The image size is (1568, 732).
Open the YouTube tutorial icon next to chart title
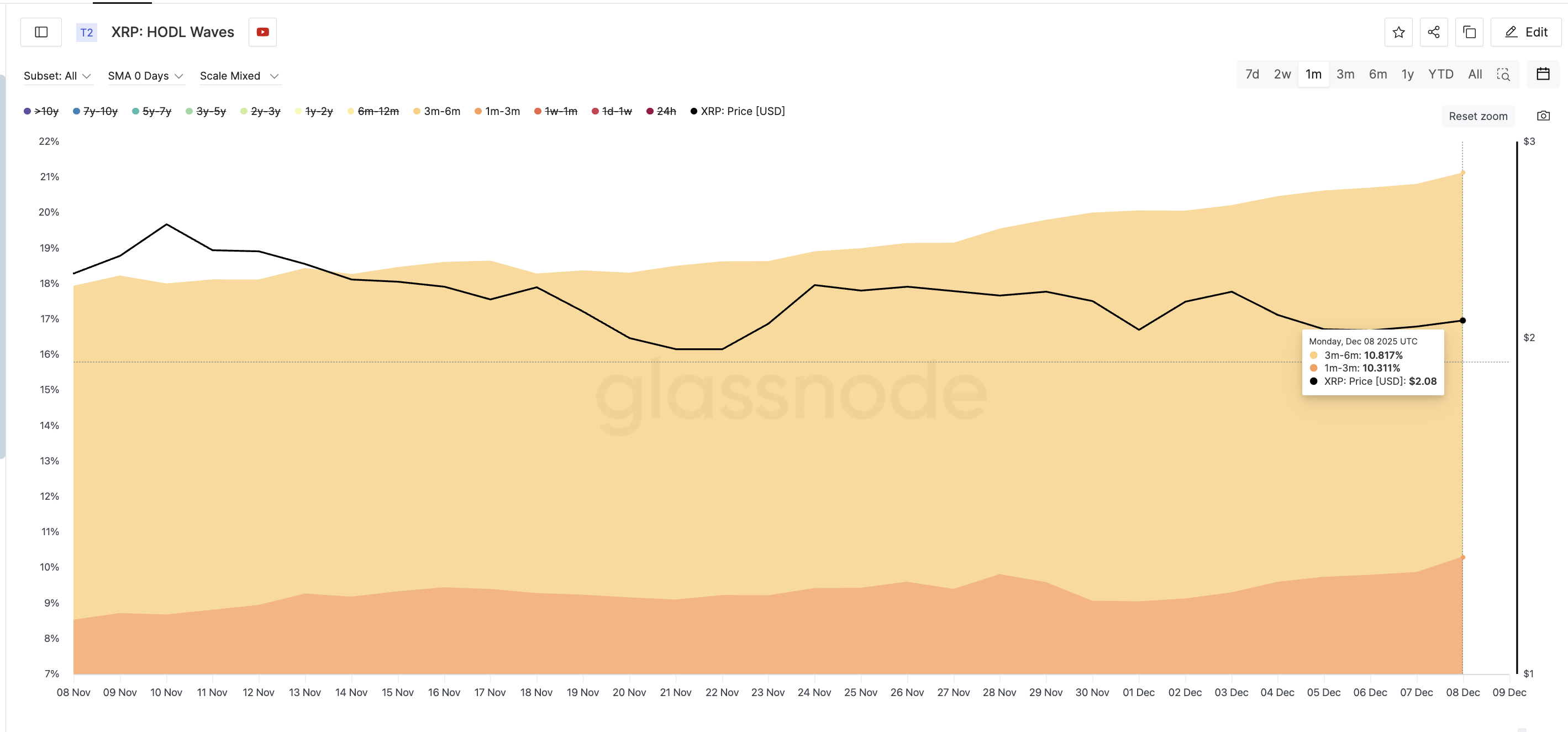click(x=262, y=32)
